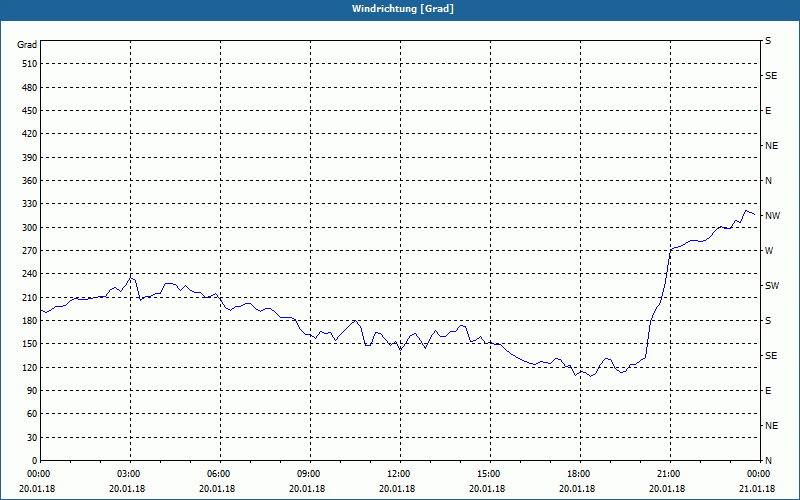The width and height of the screenshot is (800, 500).
Task: Click the 21:00 time axis label
Action: (668, 474)
